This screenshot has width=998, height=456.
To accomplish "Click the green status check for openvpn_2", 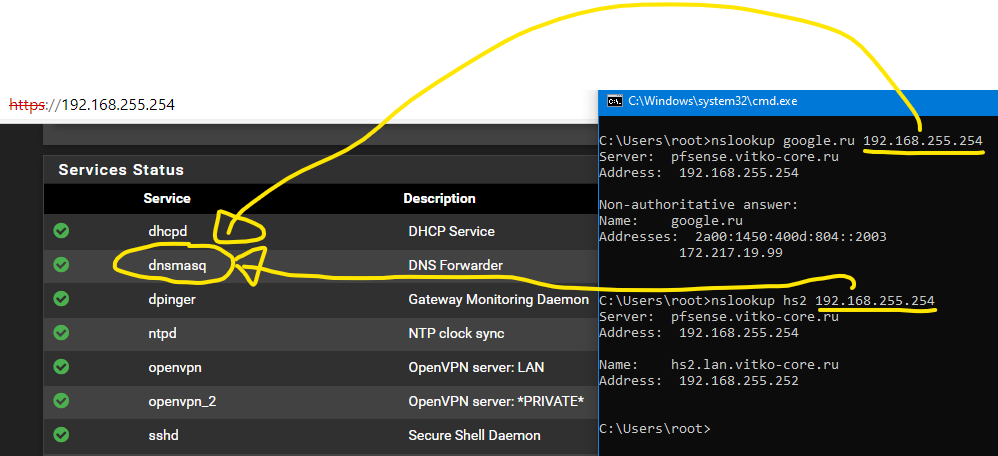I will (61, 401).
